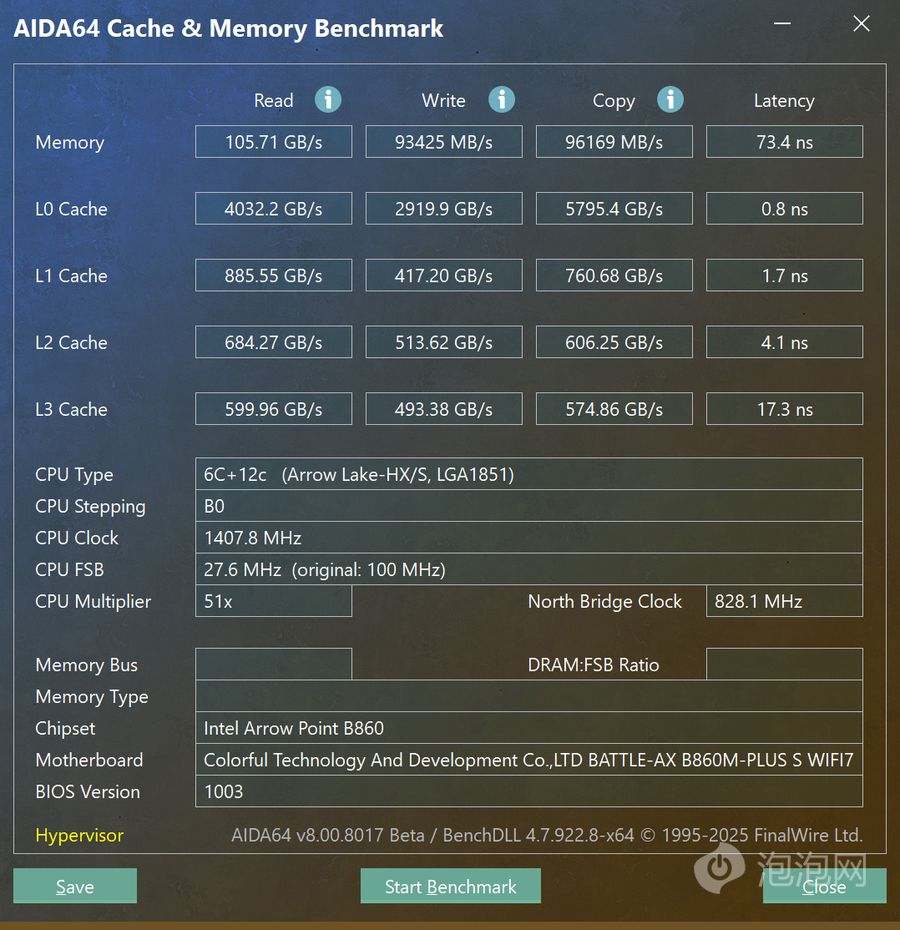Click the L1 Cache row label
Viewport: 900px width, 930px height.
(x=71, y=276)
